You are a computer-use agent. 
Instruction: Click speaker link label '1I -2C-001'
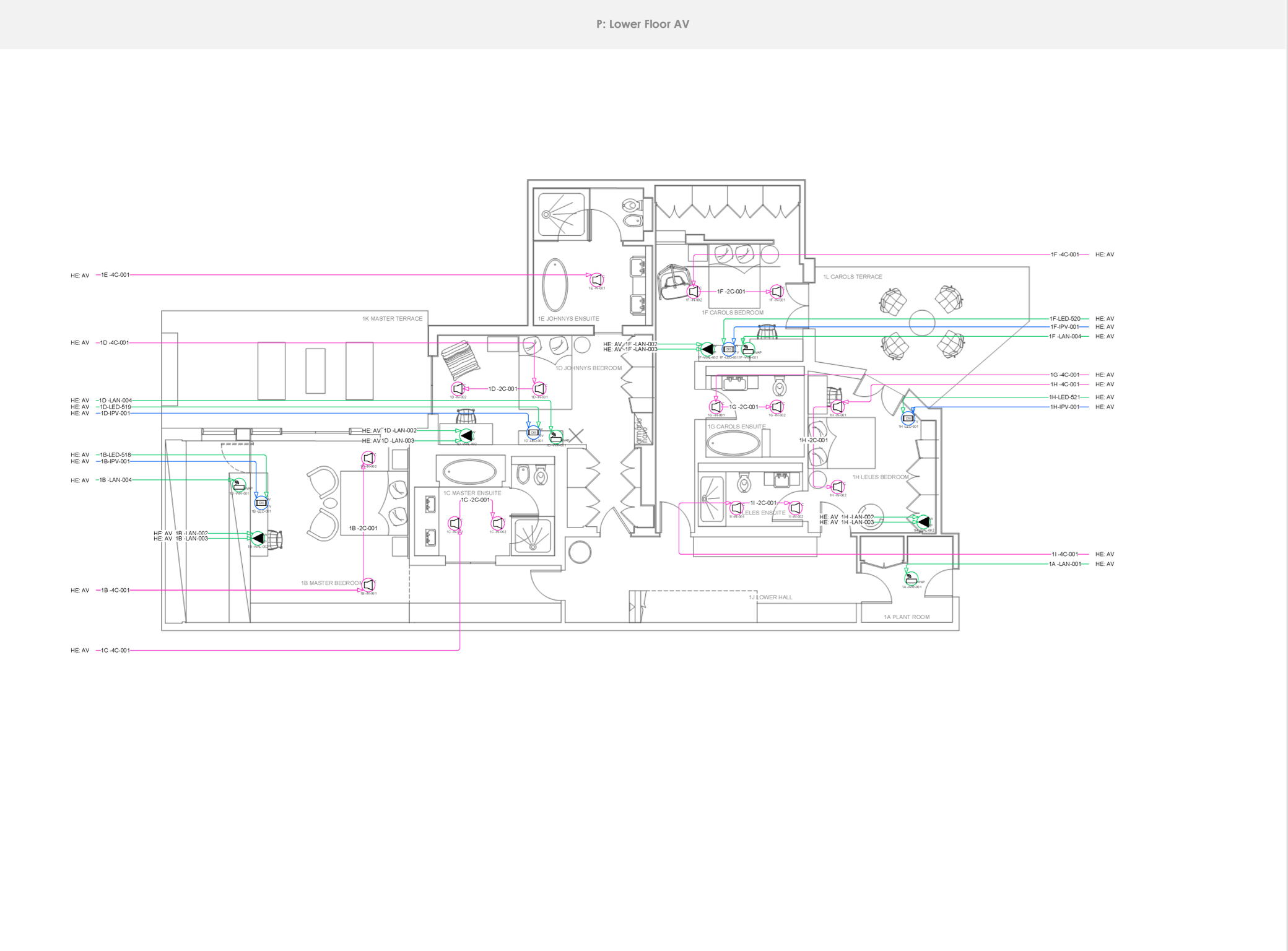pos(763,503)
